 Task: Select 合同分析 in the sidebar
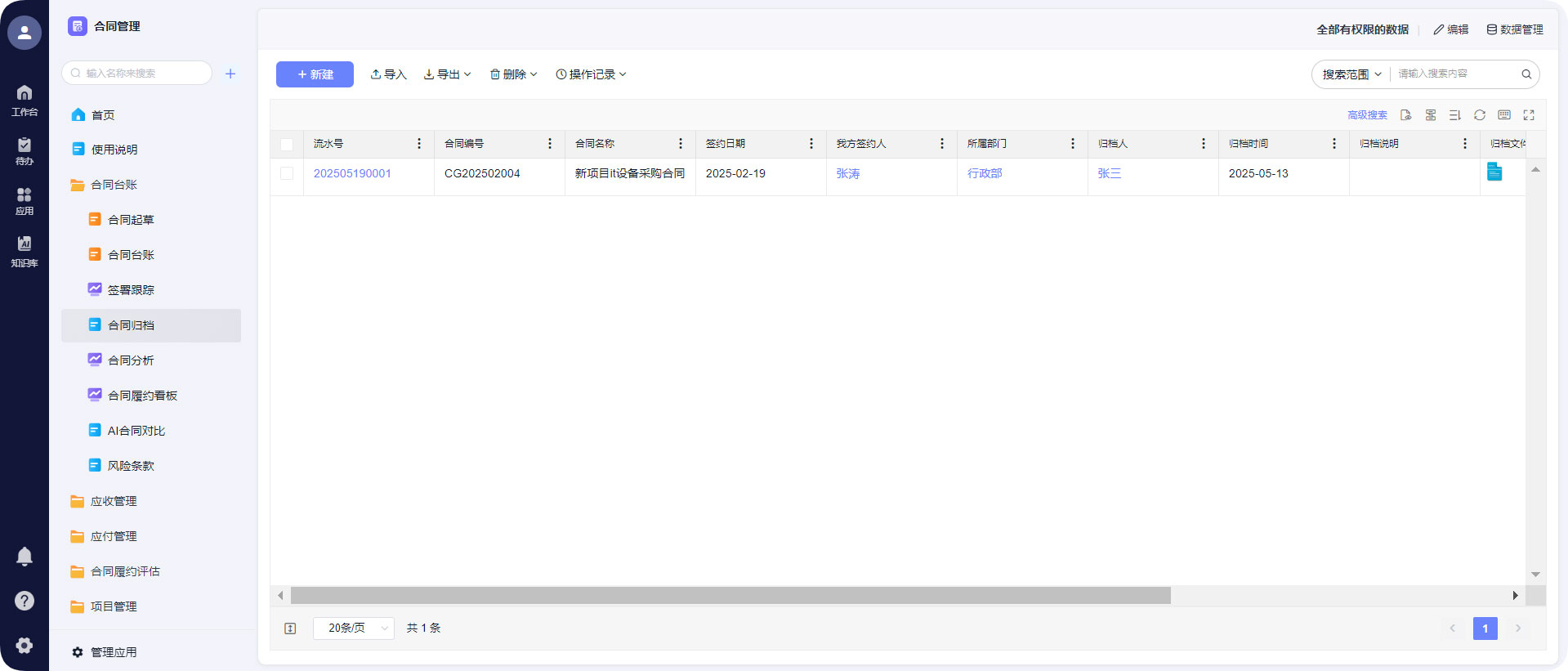pyautogui.click(x=131, y=360)
